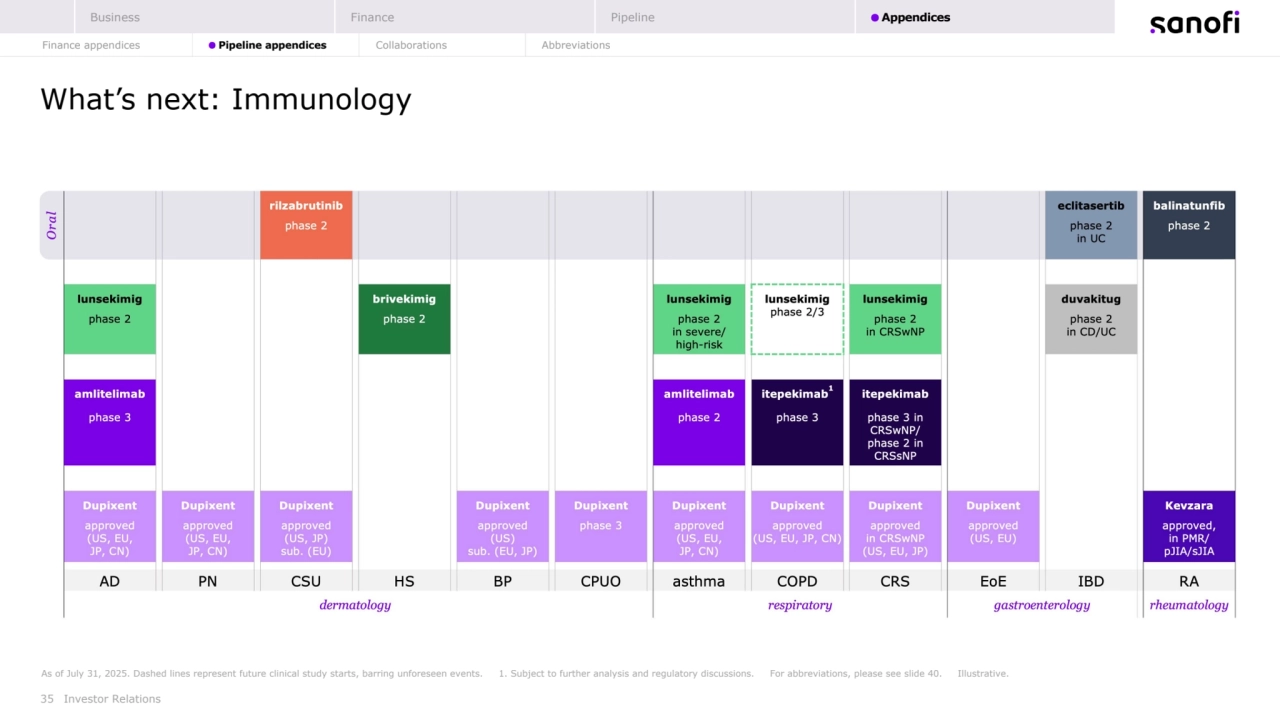Click the asthma column label

(x=699, y=581)
